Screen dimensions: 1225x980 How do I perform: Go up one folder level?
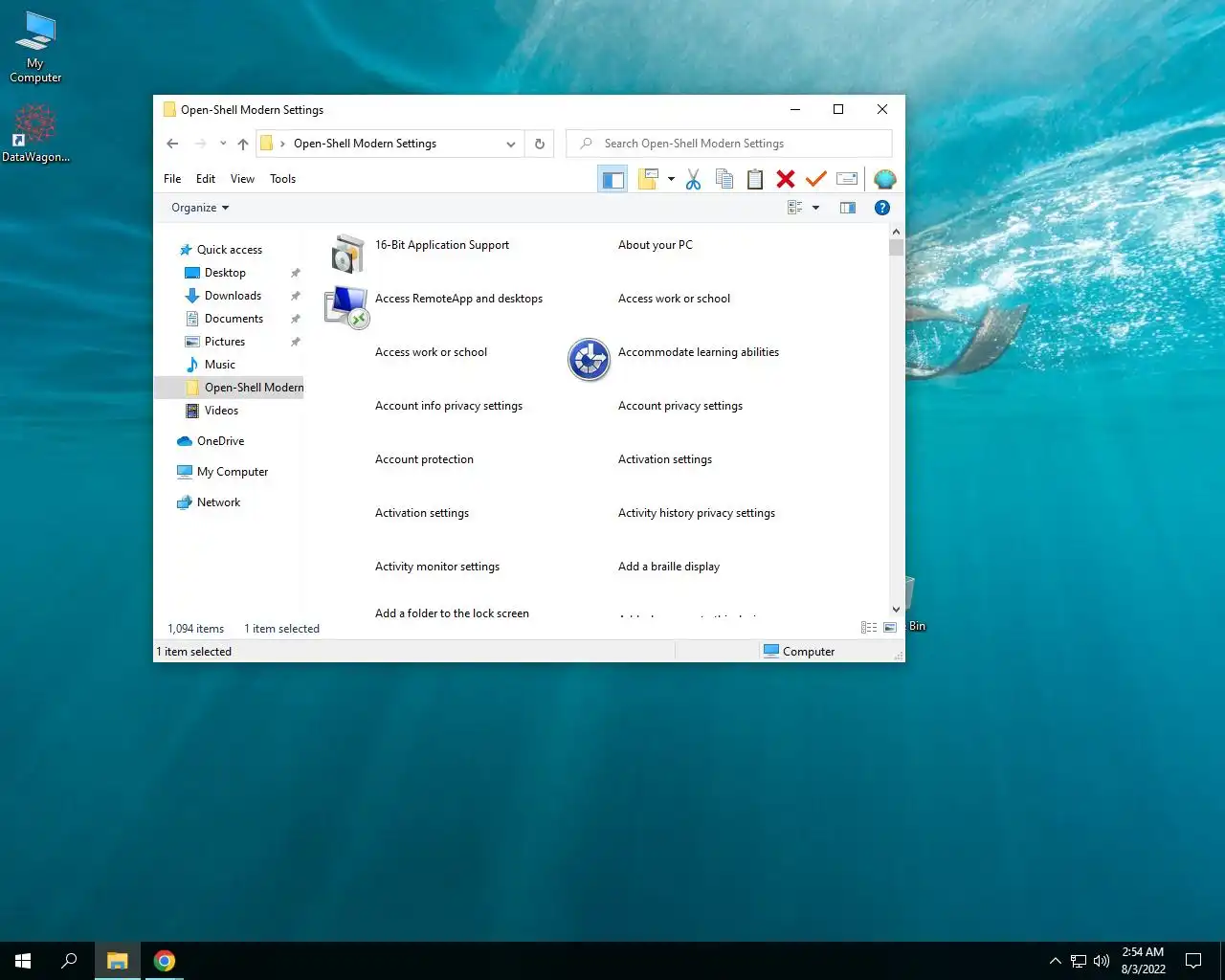(x=243, y=144)
